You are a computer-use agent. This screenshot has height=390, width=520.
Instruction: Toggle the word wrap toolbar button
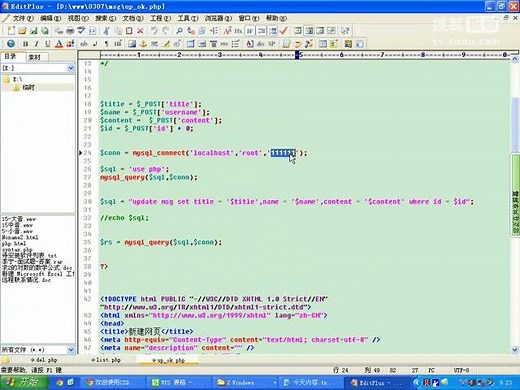250,31
